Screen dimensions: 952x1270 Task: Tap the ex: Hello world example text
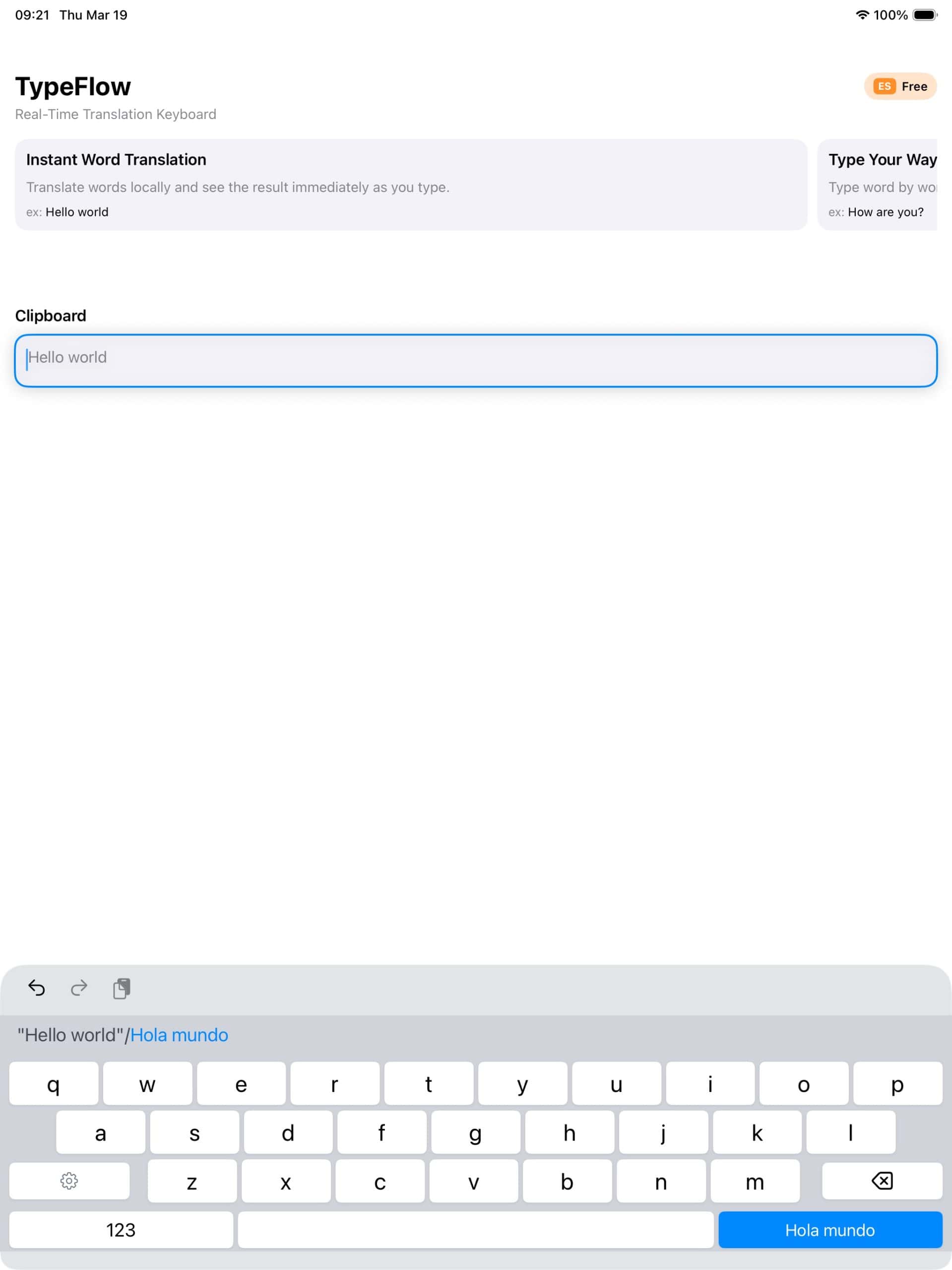click(x=67, y=212)
